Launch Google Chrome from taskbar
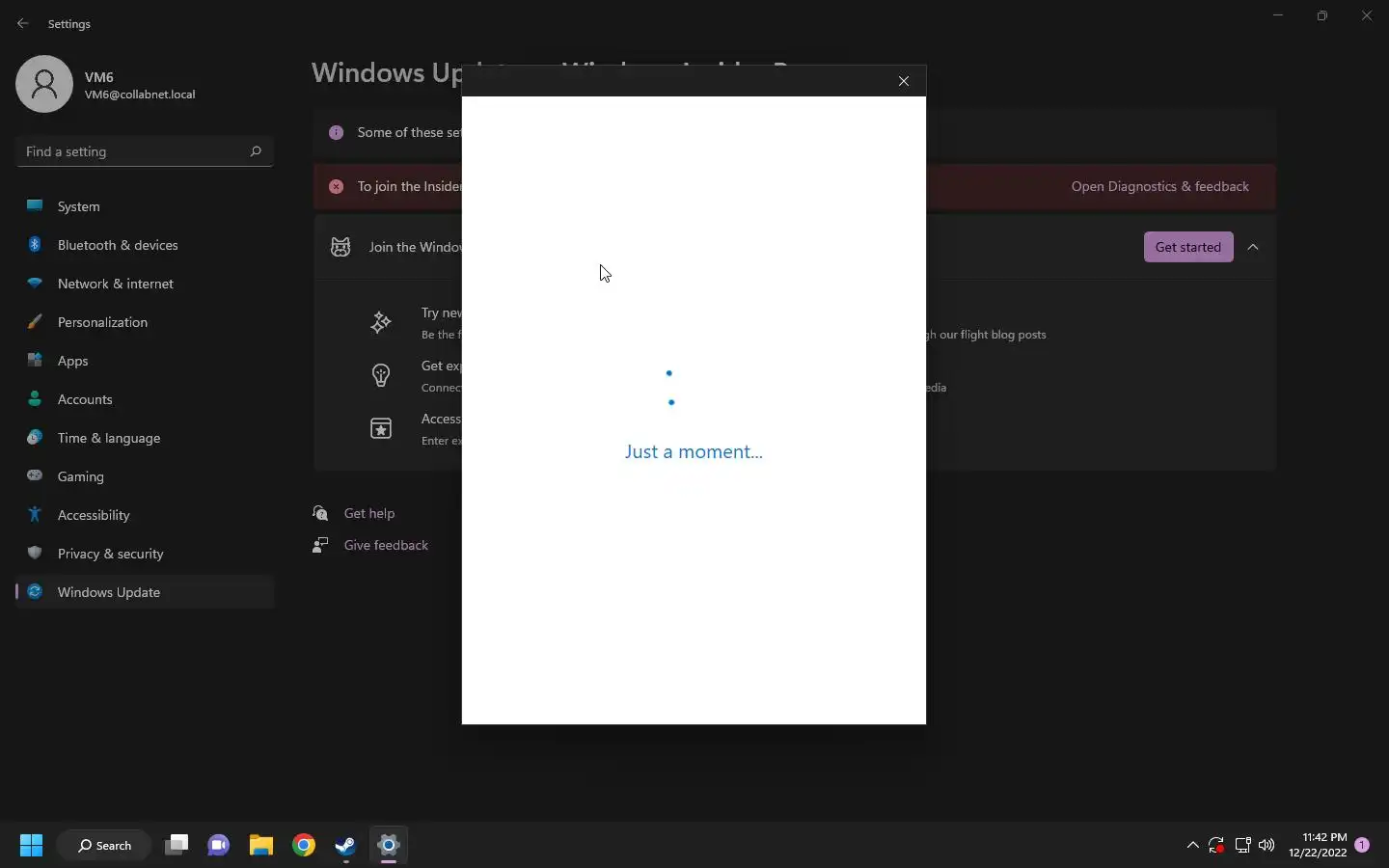 coord(304,846)
